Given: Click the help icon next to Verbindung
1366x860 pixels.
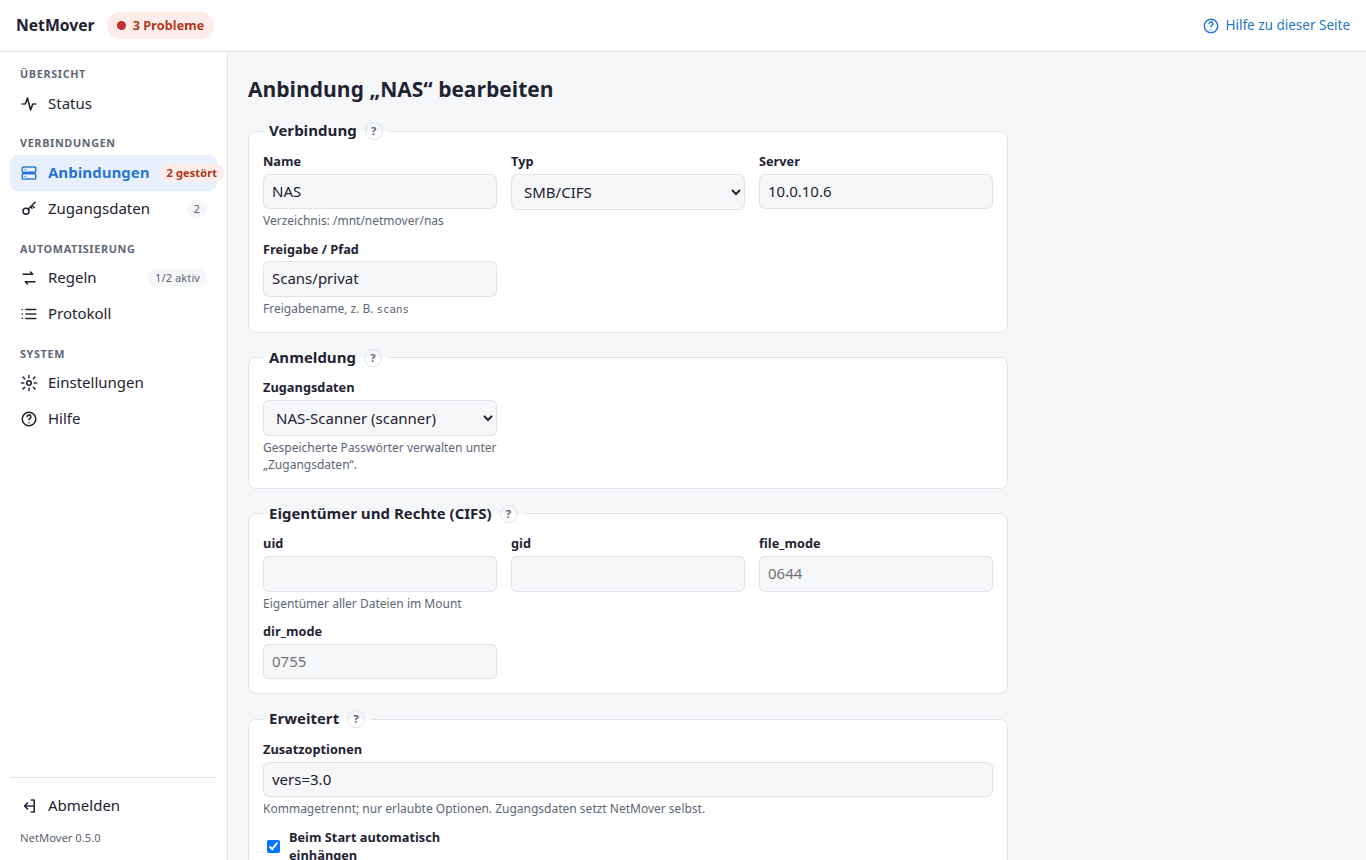Looking at the screenshot, I should point(374,131).
